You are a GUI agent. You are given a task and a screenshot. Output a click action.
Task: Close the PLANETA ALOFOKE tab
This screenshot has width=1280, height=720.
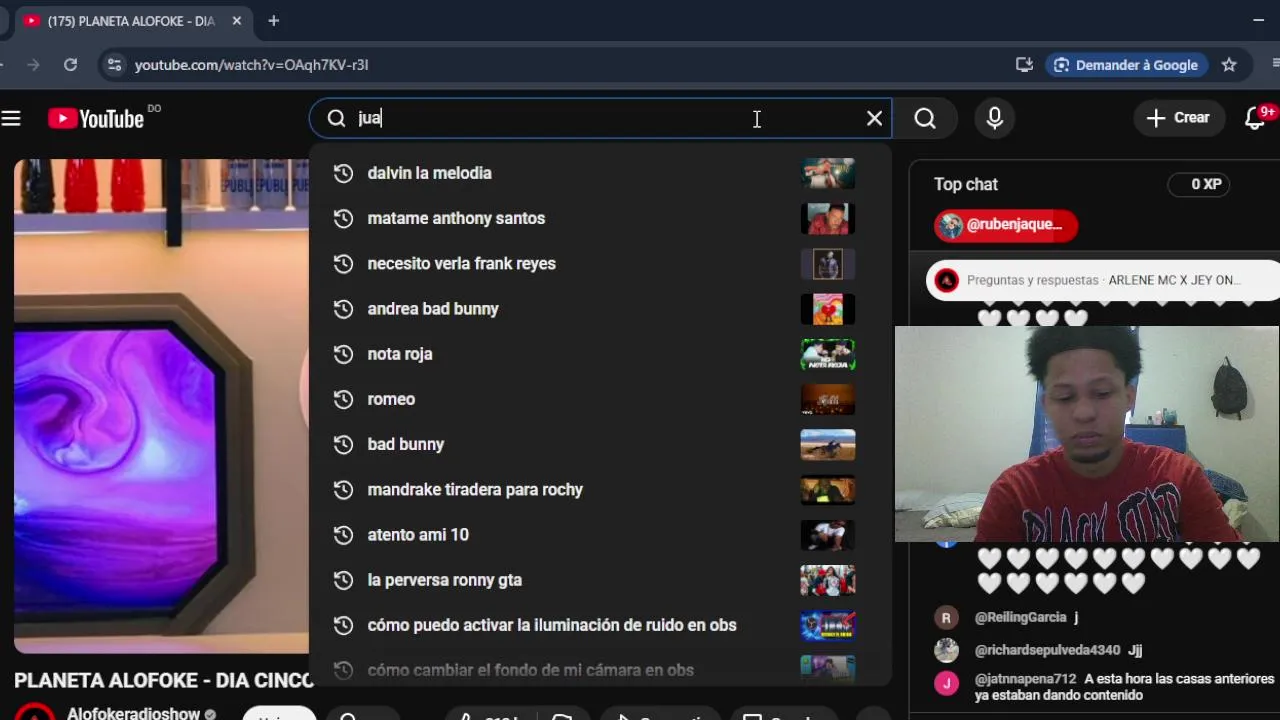(x=237, y=21)
